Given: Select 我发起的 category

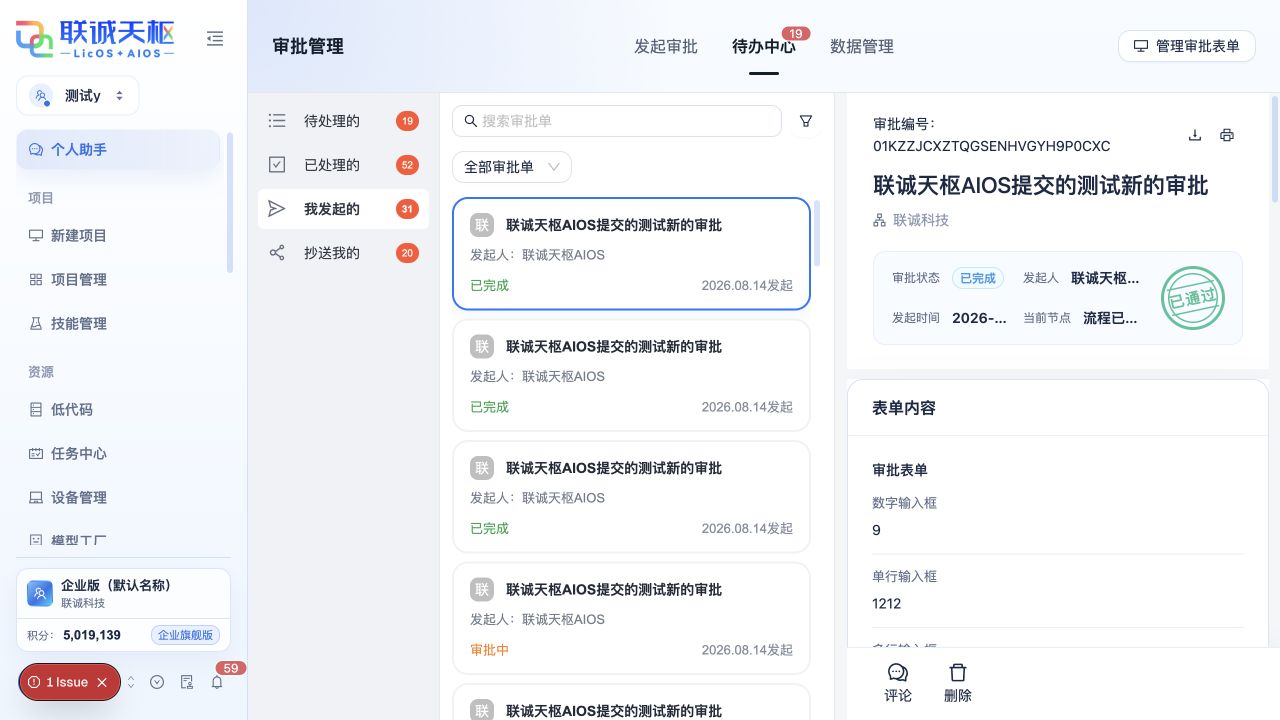Looking at the screenshot, I should [343, 209].
